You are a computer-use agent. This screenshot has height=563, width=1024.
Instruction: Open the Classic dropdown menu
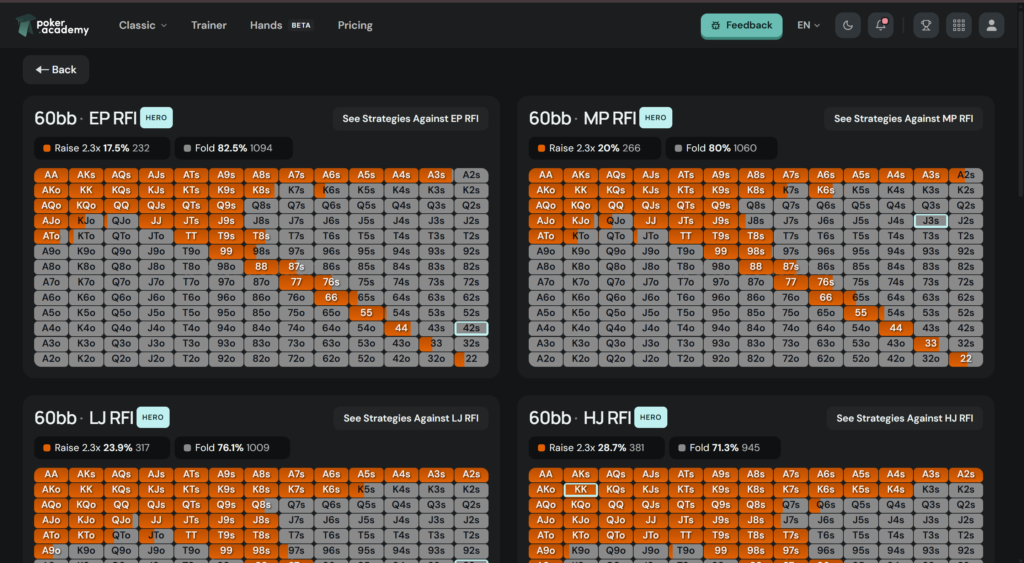click(x=143, y=25)
